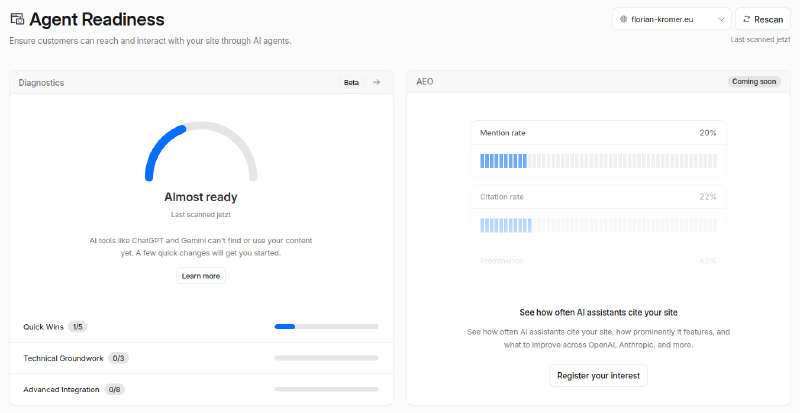Viewport: 800px width, 413px height.
Task: Click the Beta badge in Diagnostics
Action: (351, 82)
